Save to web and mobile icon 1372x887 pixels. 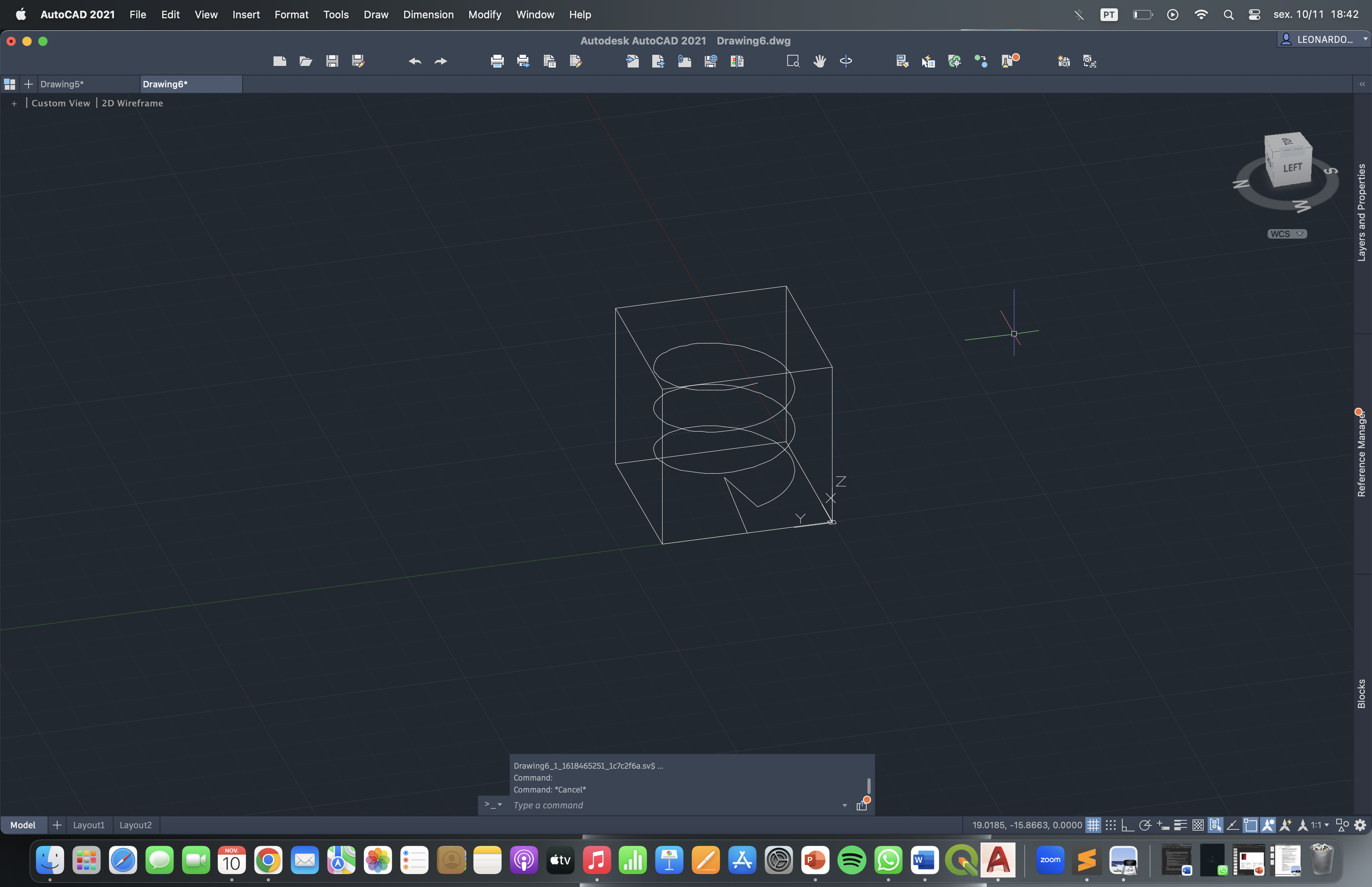(711, 61)
